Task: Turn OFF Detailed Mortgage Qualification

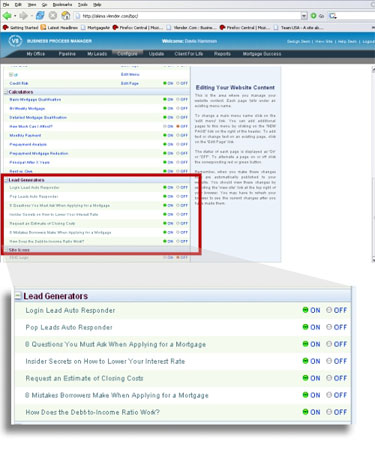Action: [x=178, y=117]
